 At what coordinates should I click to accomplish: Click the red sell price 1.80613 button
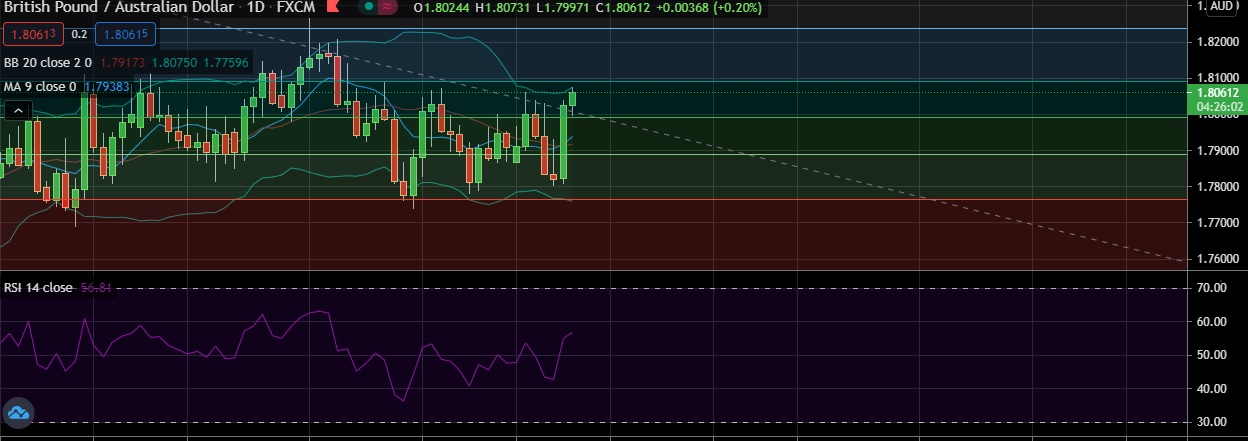(34, 34)
